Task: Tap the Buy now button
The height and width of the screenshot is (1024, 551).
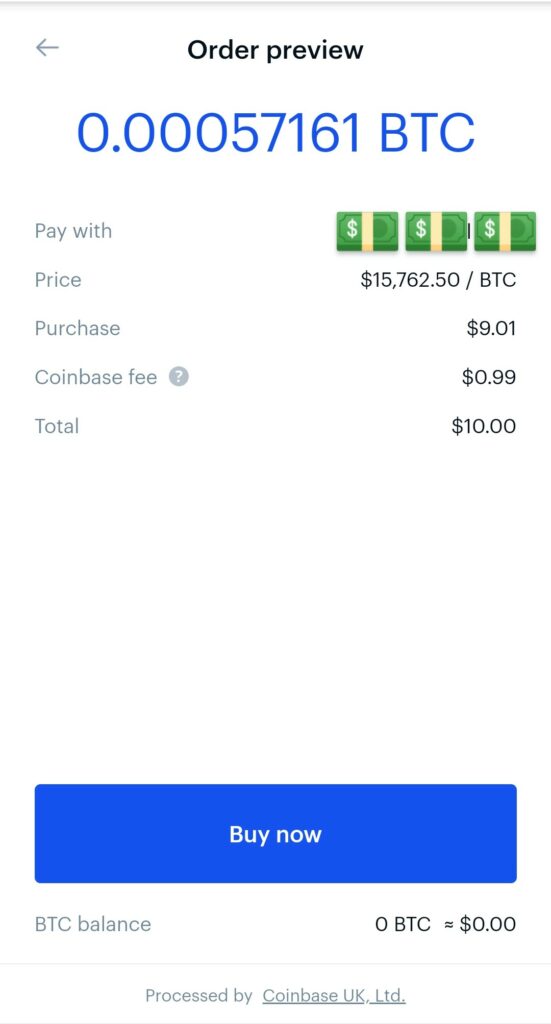Action: click(x=276, y=834)
